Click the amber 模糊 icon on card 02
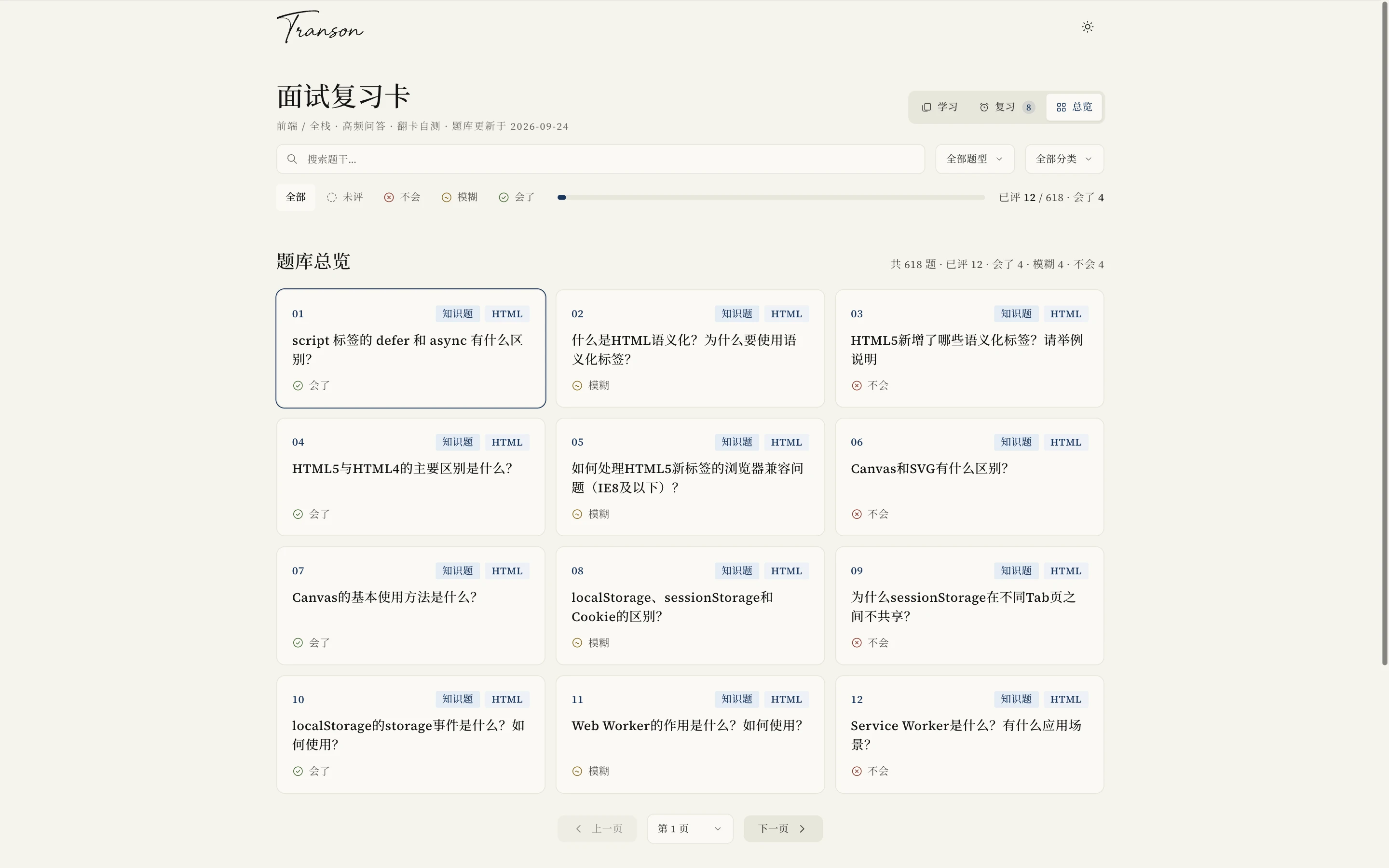Viewport: 1389px width, 868px height. click(577, 386)
